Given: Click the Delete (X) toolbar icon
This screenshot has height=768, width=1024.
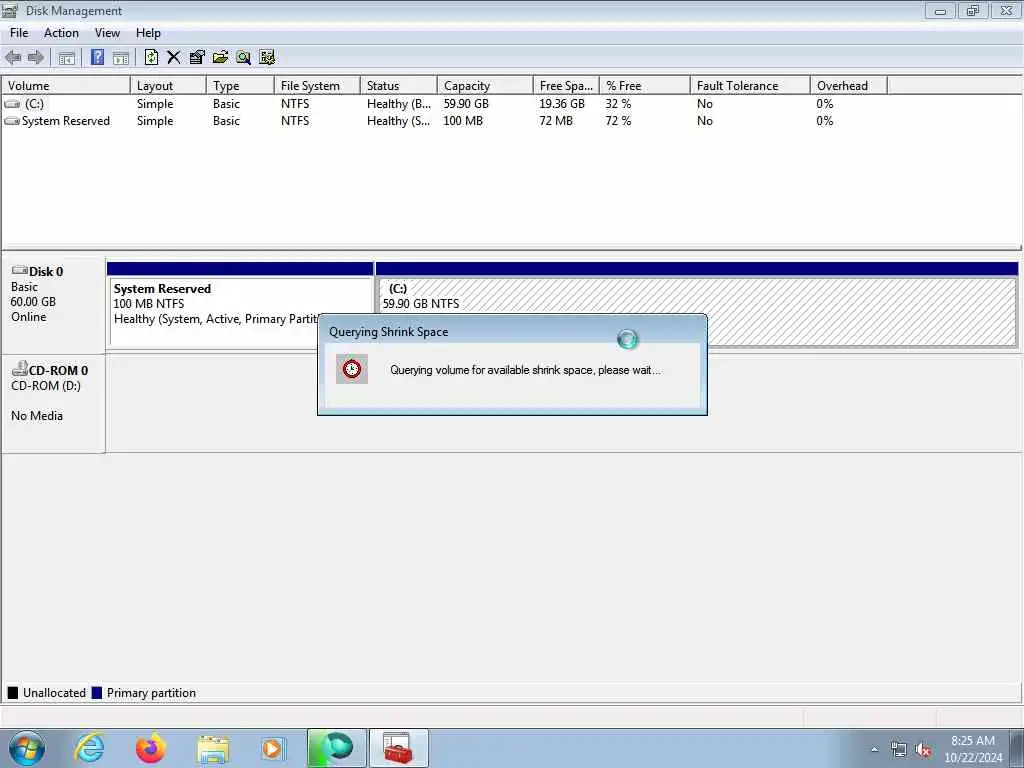Looking at the screenshot, I should pos(173,57).
